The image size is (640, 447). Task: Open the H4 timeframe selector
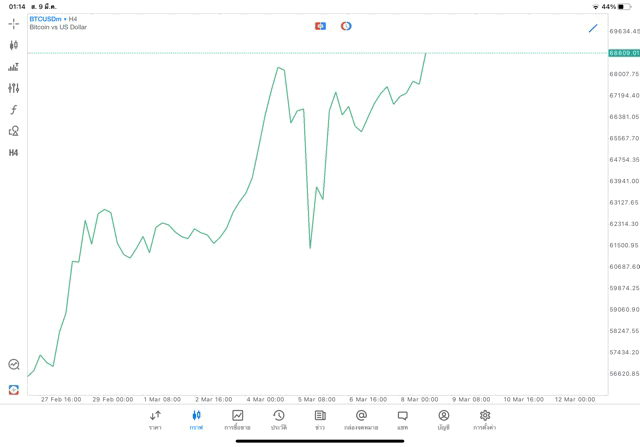click(13, 153)
